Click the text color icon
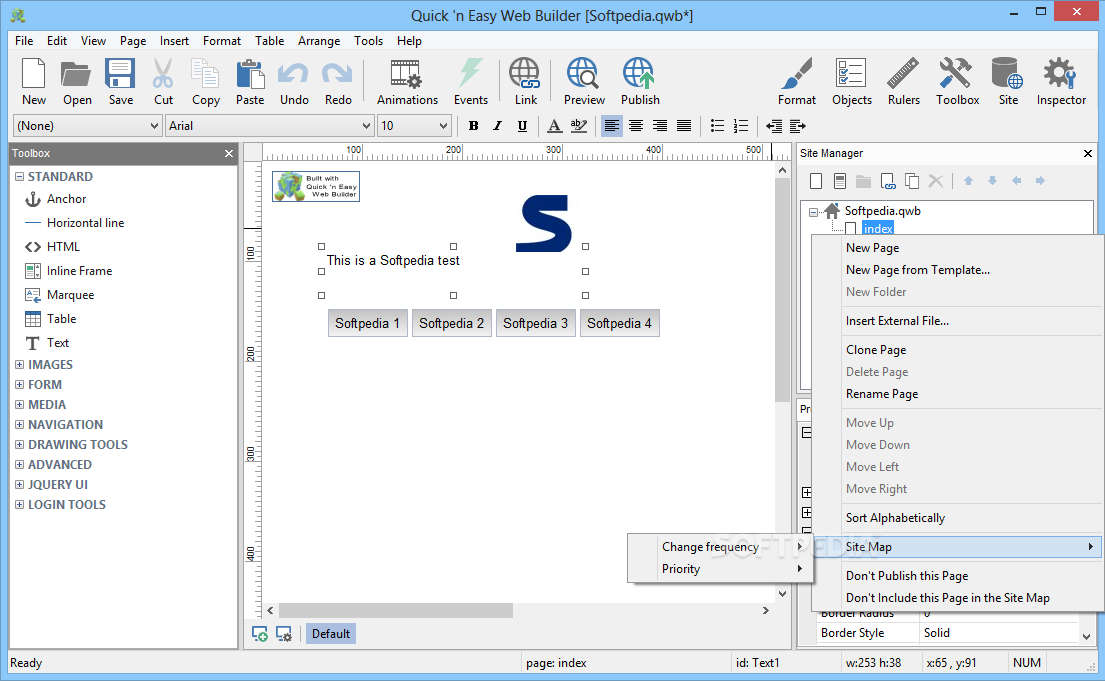1105x681 pixels. pos(555,126)
